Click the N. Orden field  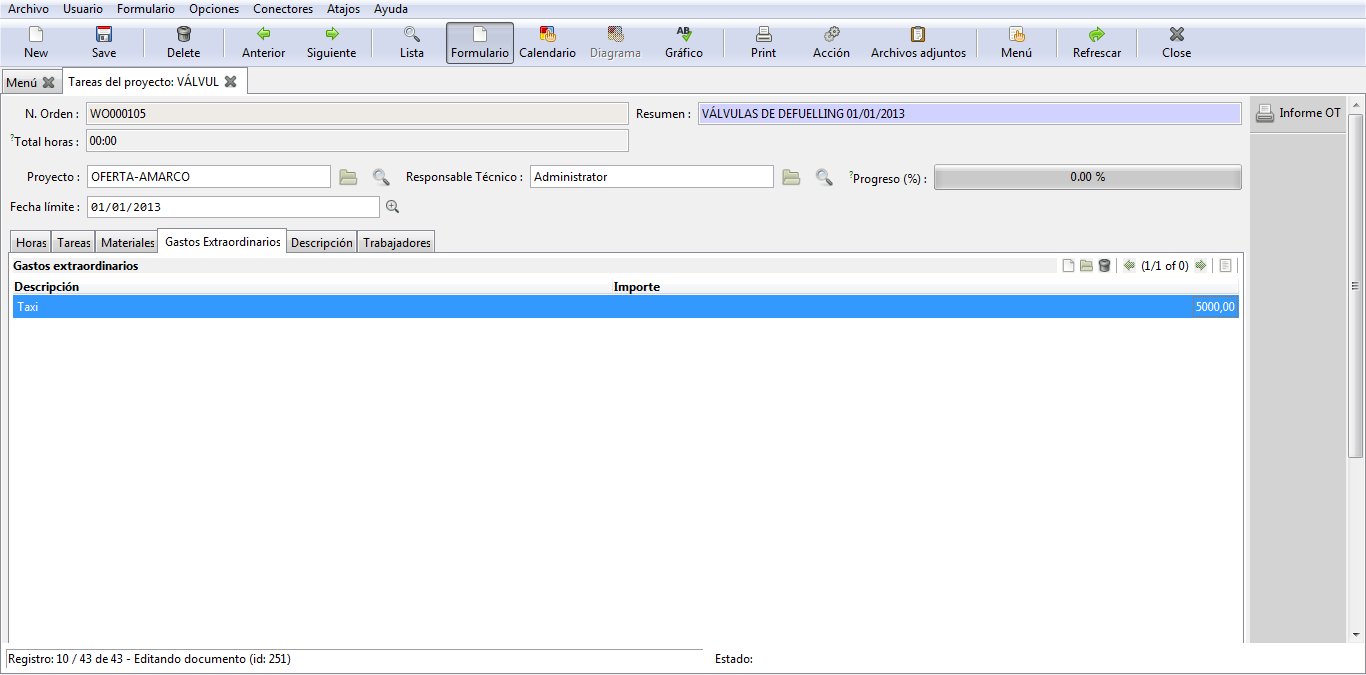point(358,114)
